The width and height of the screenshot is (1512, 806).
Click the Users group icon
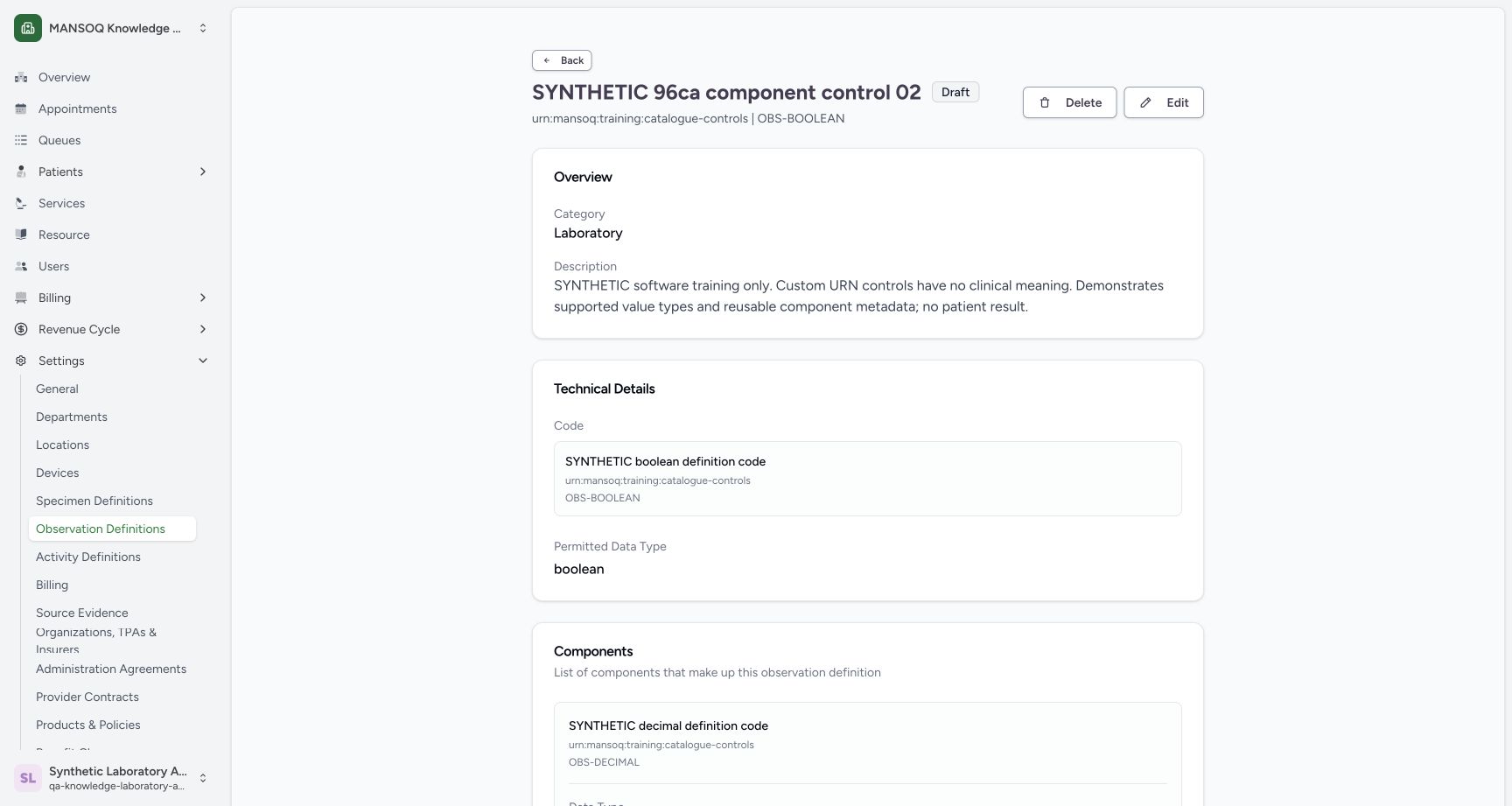21,266
